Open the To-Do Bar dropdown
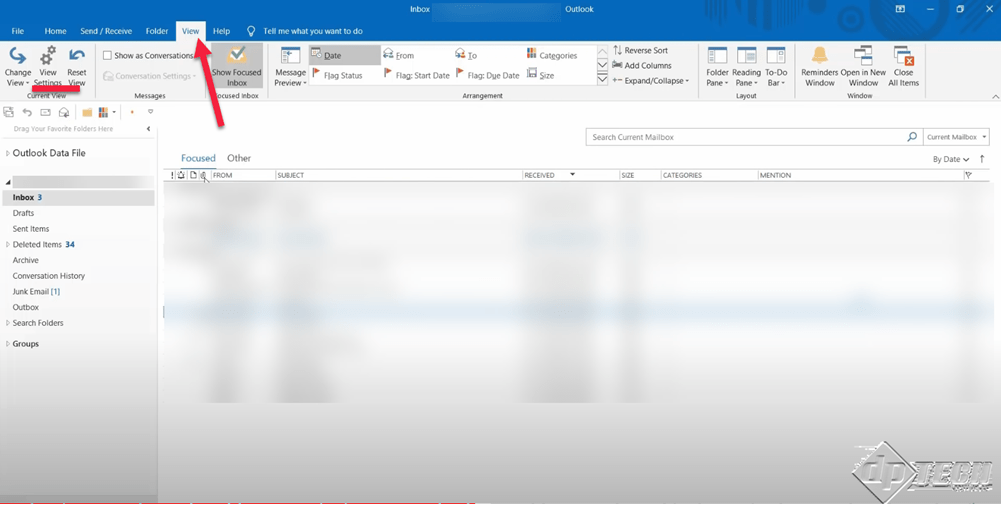The width and height of the screenshot is (1001, 505). pos(776,67)
